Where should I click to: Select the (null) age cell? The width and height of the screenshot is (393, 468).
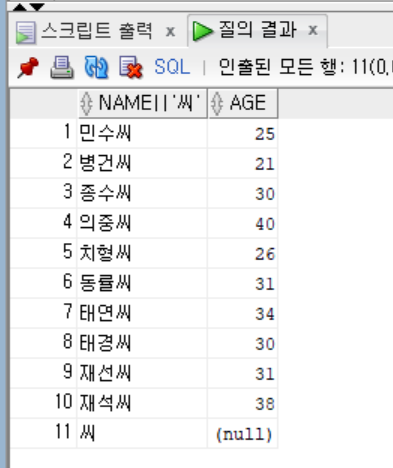pyautogui.click(x=243, y=433)
